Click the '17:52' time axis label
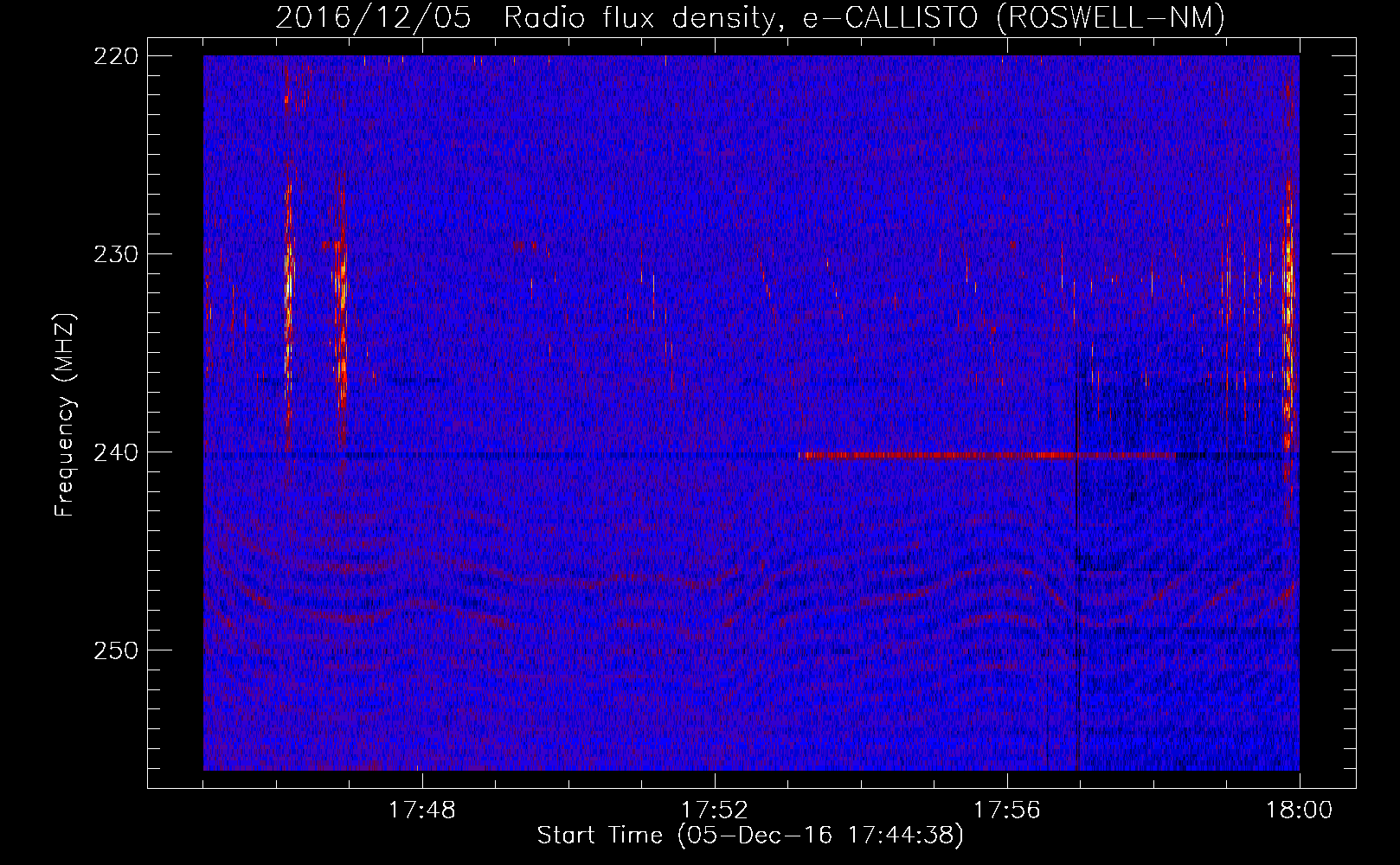The height and width of the screenshot is (865, 1400). pos(715,811)
